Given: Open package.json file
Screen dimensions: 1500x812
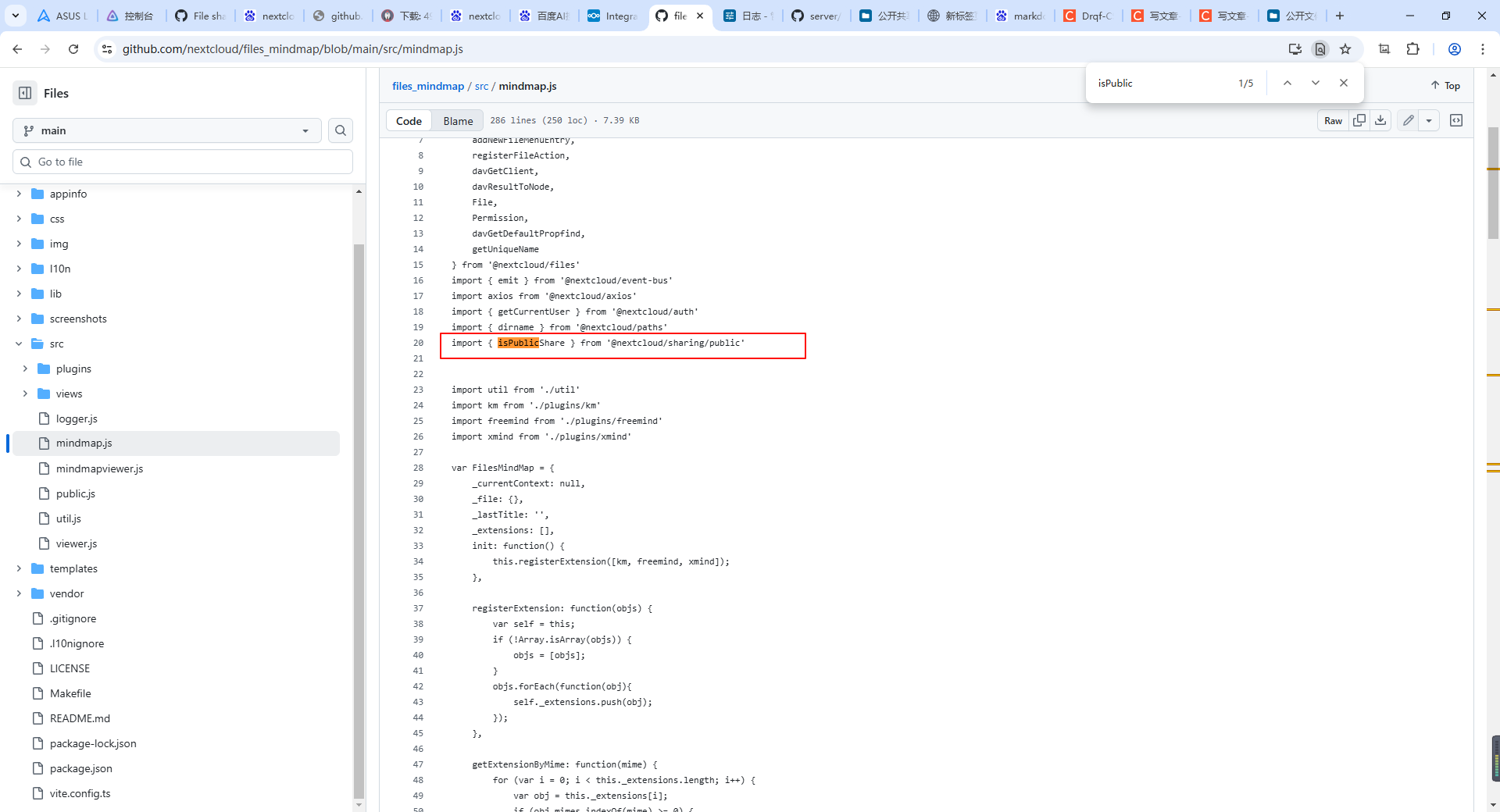Looking at the screenshot, I should tap(81, 768).
